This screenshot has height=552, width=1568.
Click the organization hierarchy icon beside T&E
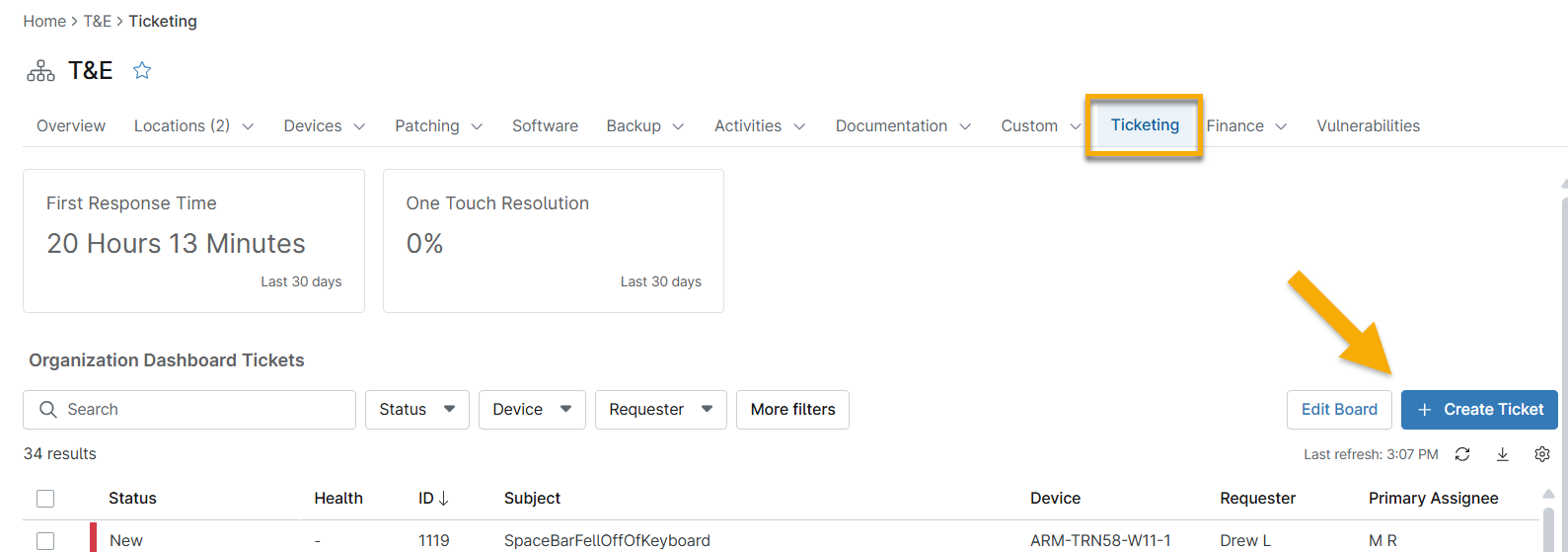coord(40,71)
